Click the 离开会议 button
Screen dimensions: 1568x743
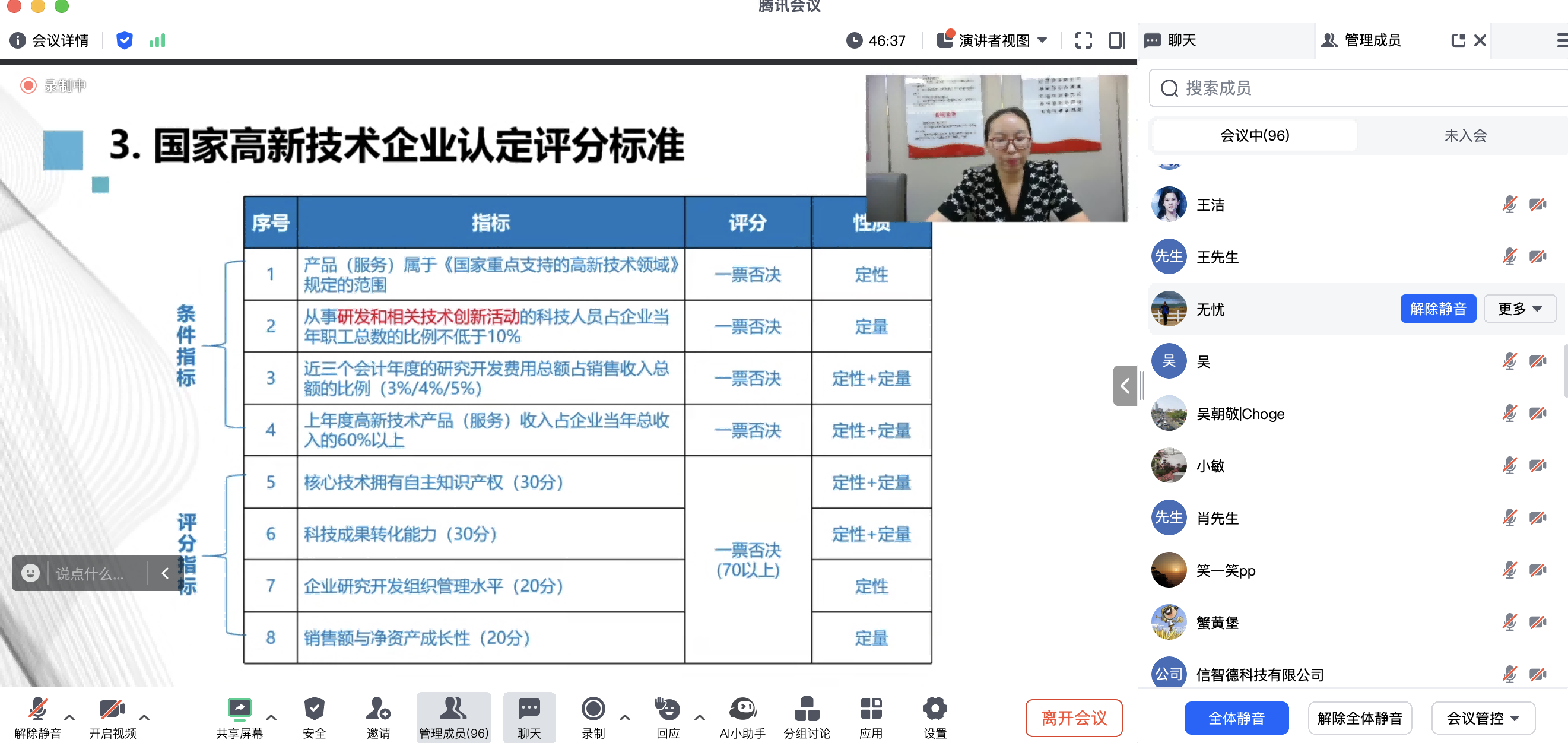coord(1074,718)
